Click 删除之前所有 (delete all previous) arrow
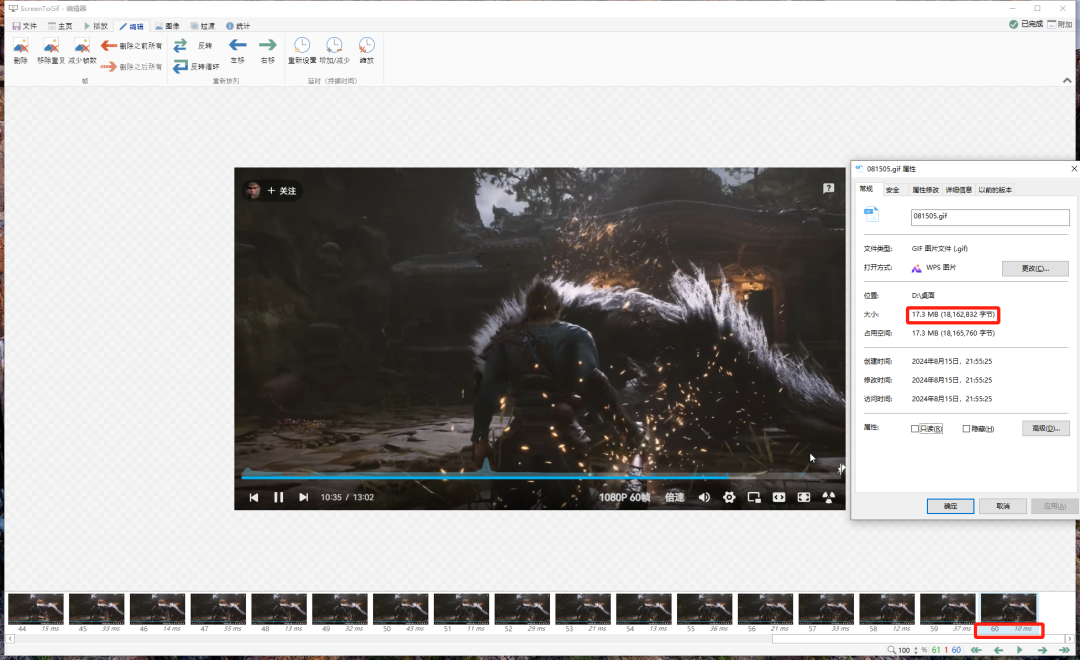The image size is (1080, 660). [x=109, y=45]
